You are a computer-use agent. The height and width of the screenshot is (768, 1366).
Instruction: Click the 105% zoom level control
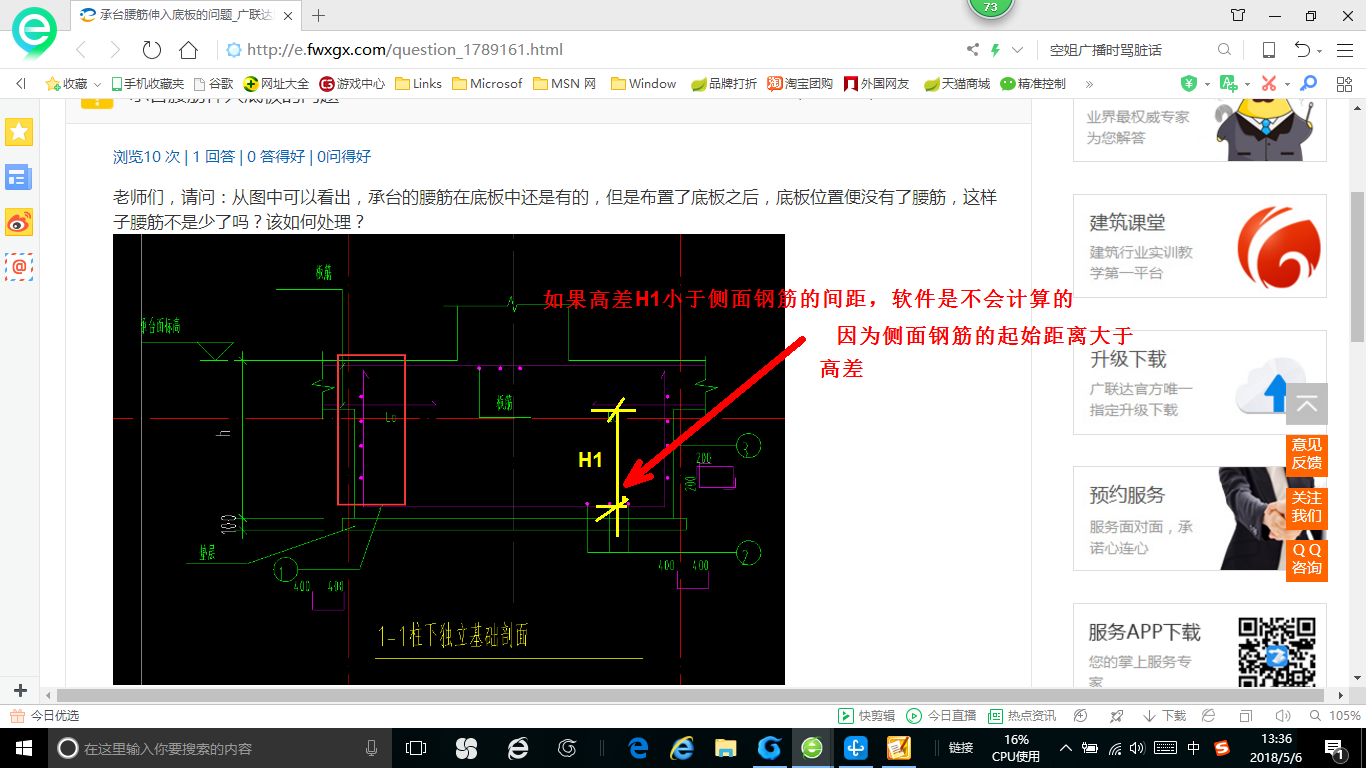1334,716
